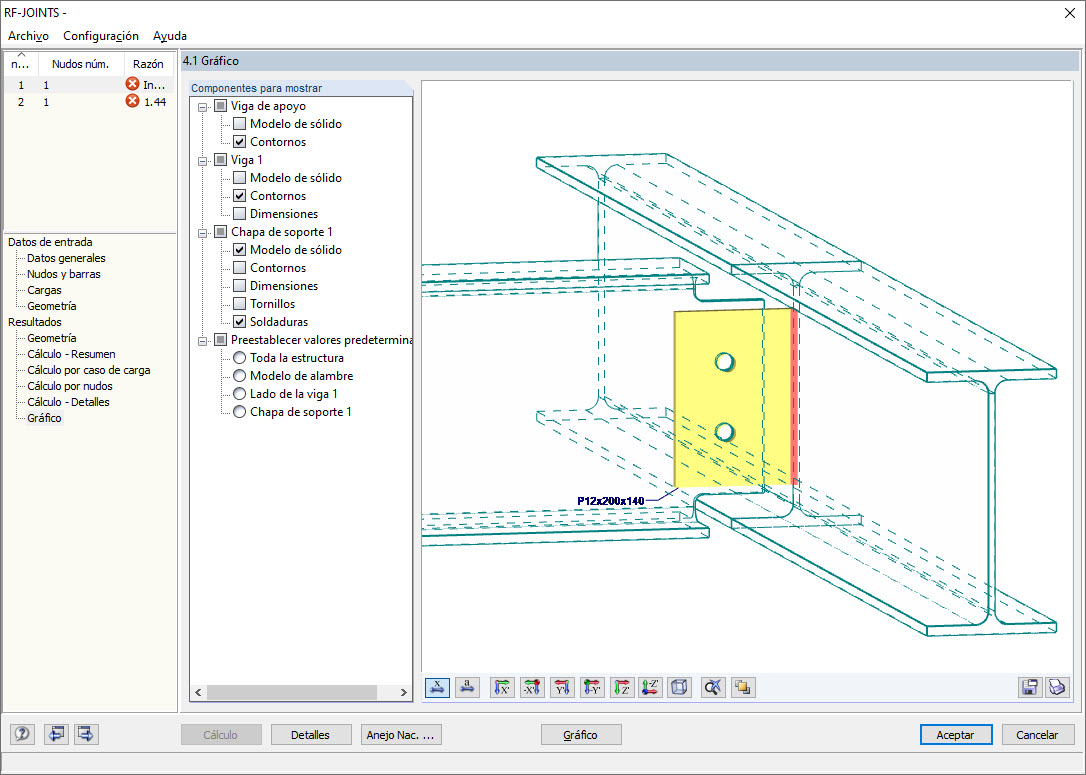
Task: Open the Configuración menu
Action: (x=101, y=36)
